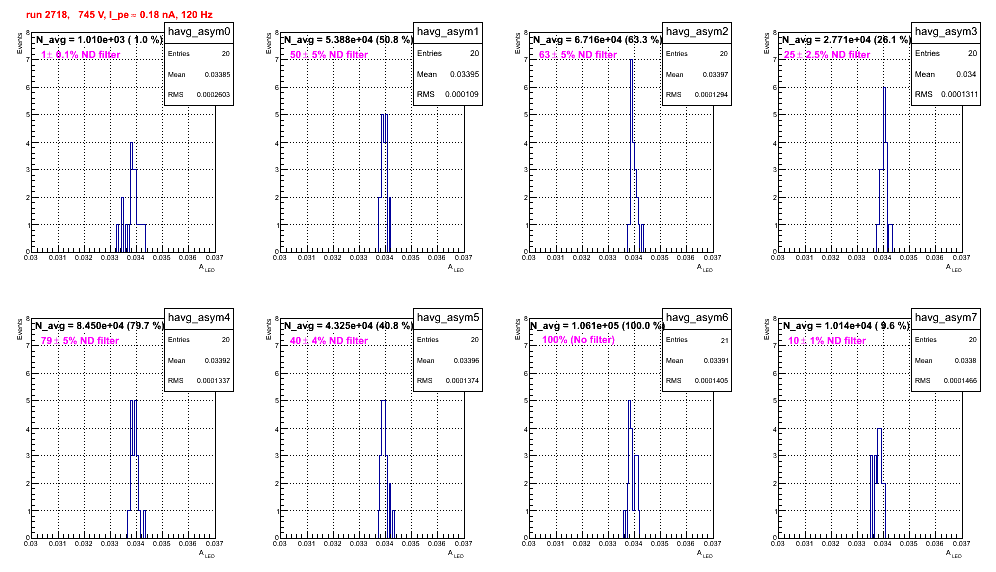Click the Events y-axis label of havg_asym7 plot
Viewport: 996px width, 572px height.
pyautogui.click(x=766, y=329)
